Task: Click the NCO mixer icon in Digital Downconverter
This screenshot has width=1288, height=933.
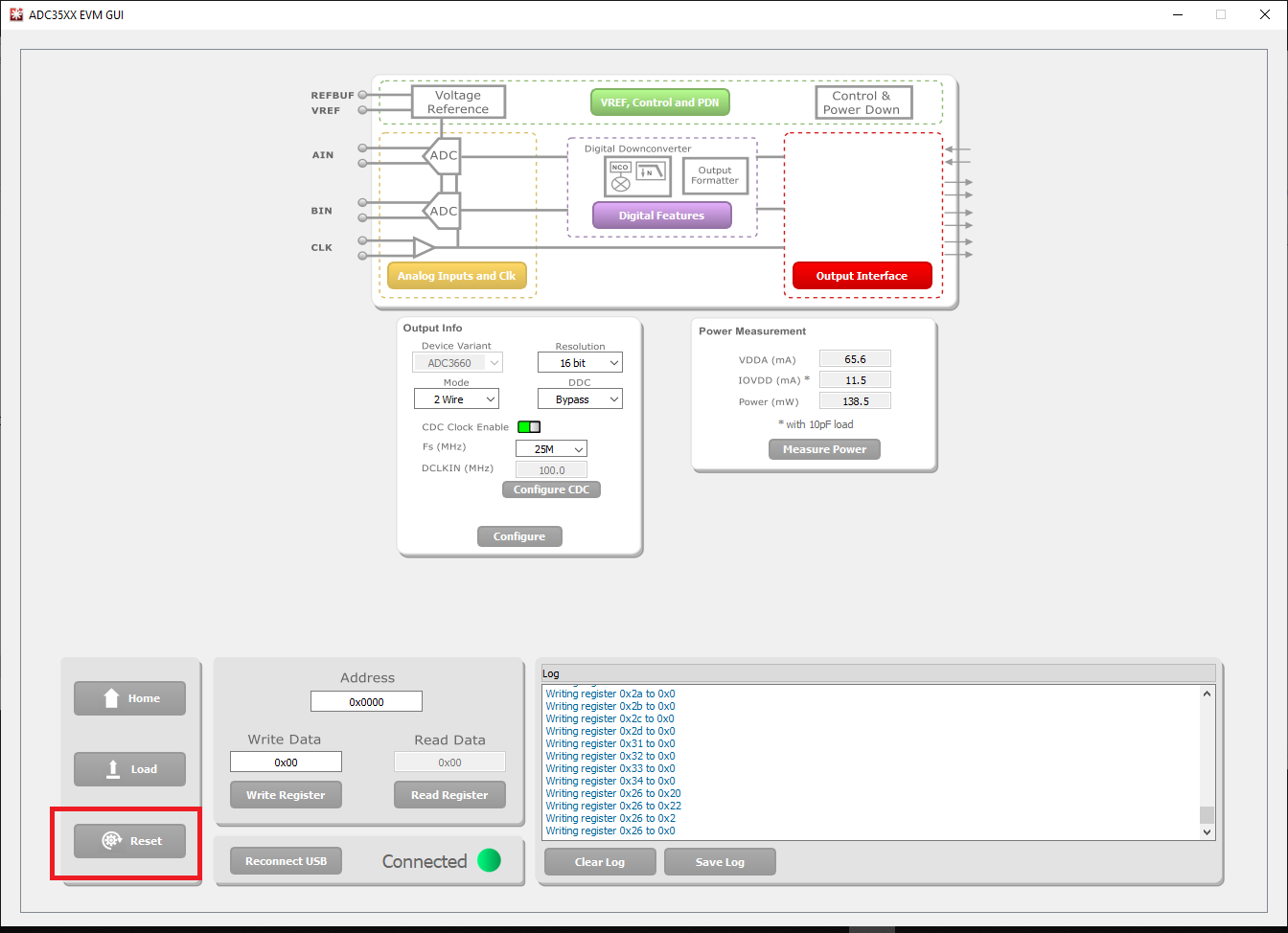Action: (620, 176)
